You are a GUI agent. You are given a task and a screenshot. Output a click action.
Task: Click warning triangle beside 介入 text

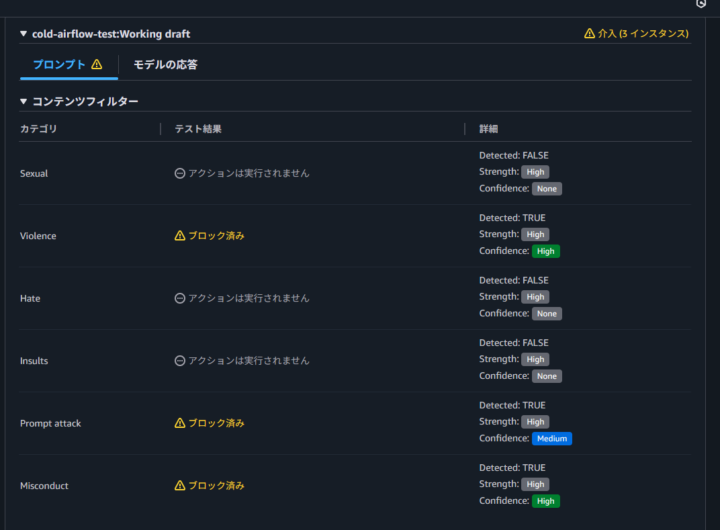(589, 34)
